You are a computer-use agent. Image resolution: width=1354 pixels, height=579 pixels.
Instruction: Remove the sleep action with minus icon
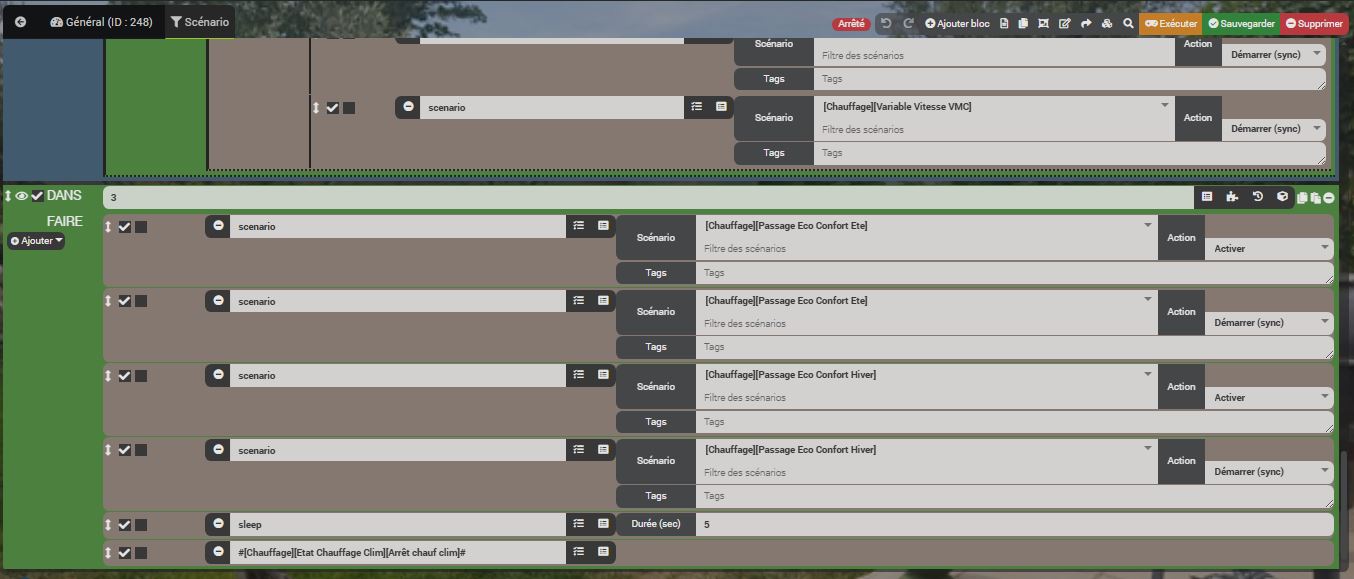click(218, 524)
